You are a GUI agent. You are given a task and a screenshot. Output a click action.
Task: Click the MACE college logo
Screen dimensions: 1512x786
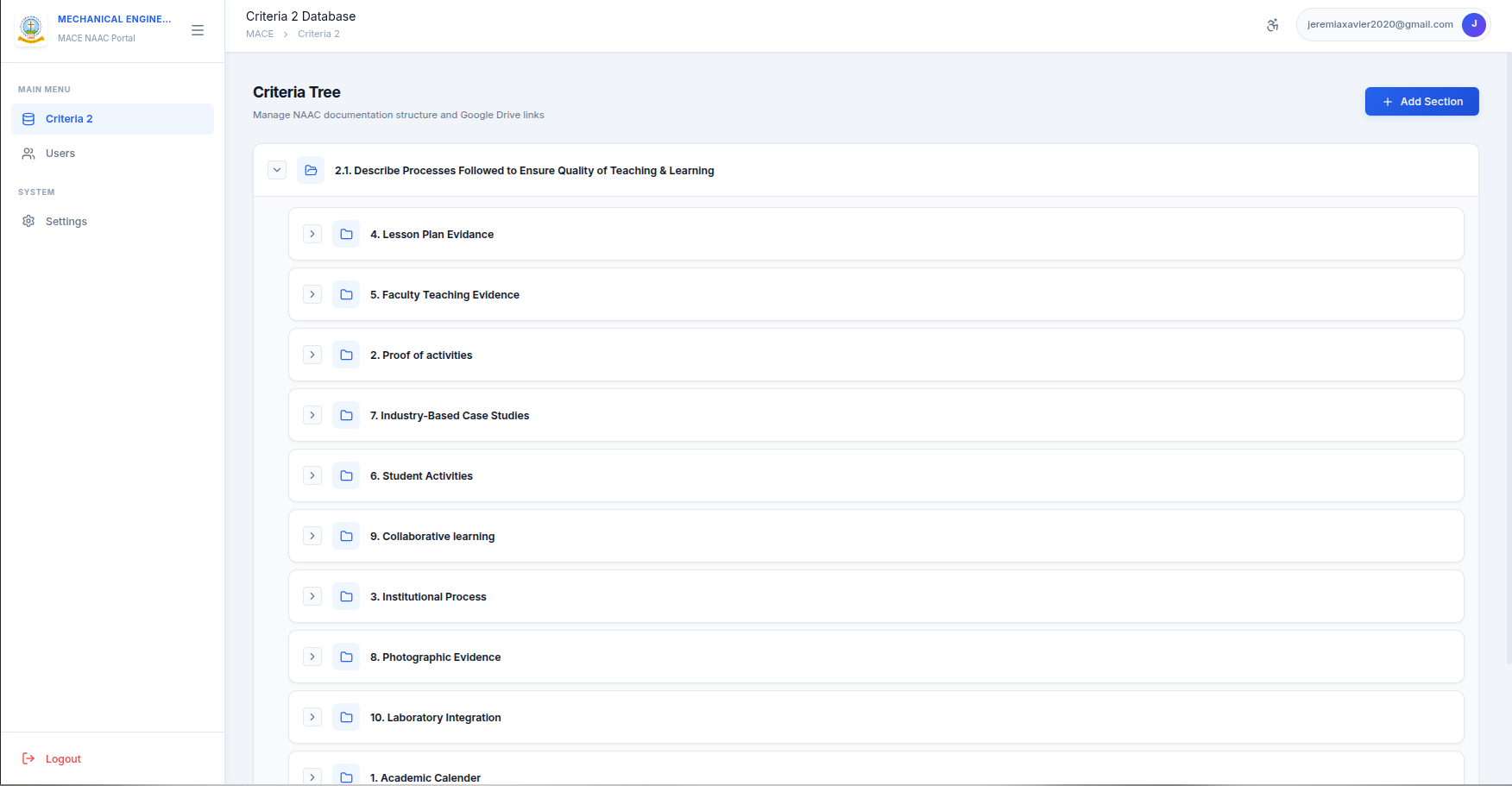coord(31,29)
